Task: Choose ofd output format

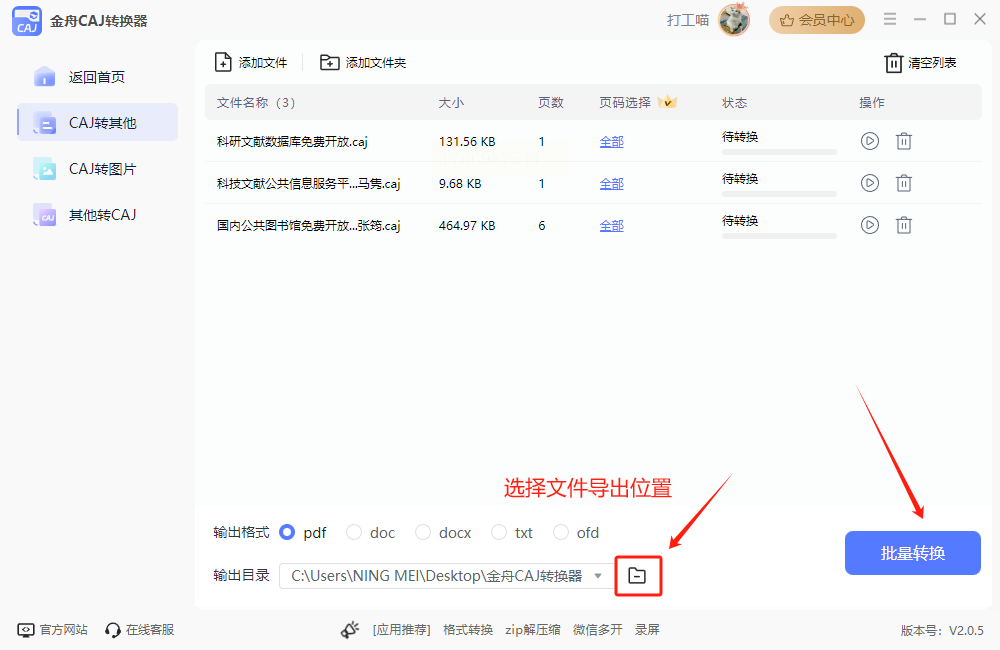Action: (561, 532)
